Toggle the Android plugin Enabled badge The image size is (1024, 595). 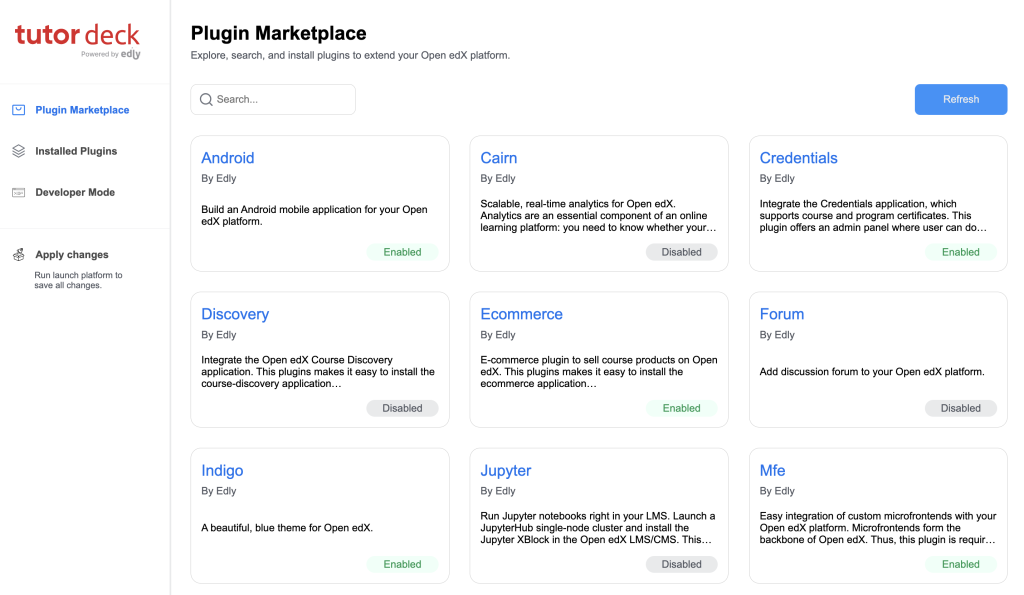[402, 252]
